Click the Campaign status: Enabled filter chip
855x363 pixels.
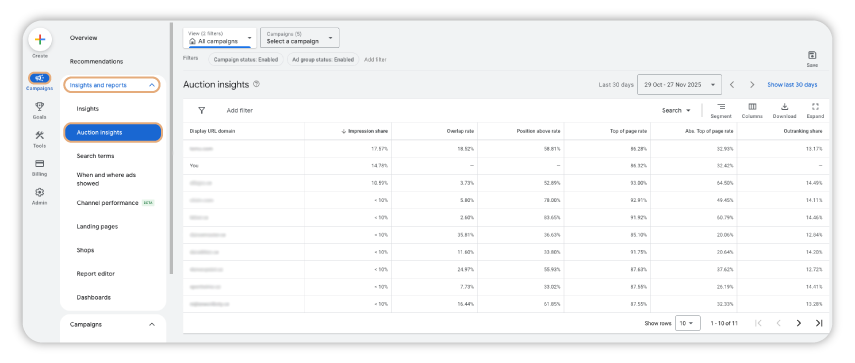[x=246, y=59]
